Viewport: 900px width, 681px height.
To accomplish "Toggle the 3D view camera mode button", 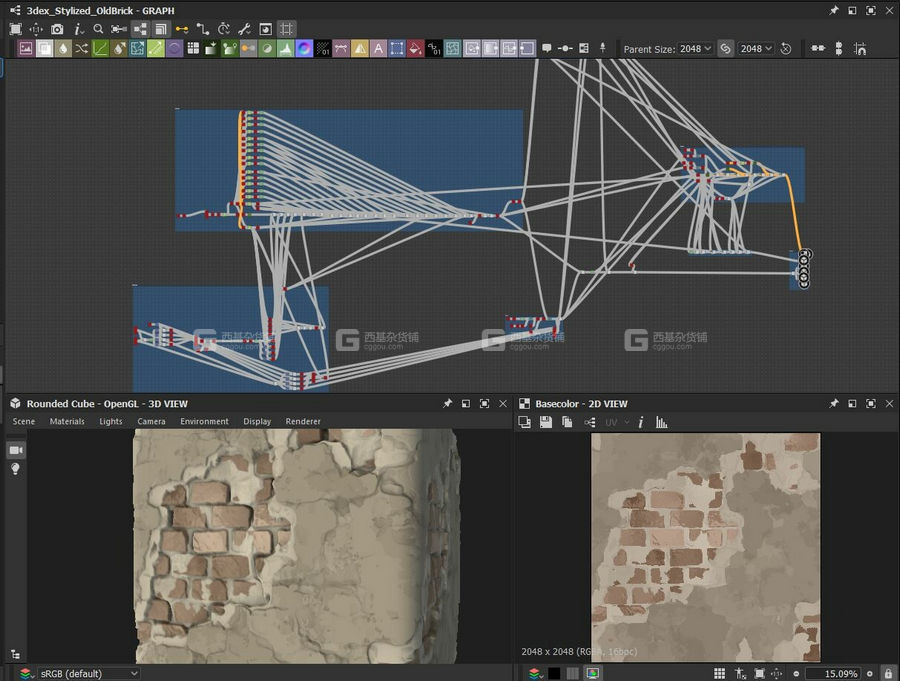I will [x=15, y=450].
